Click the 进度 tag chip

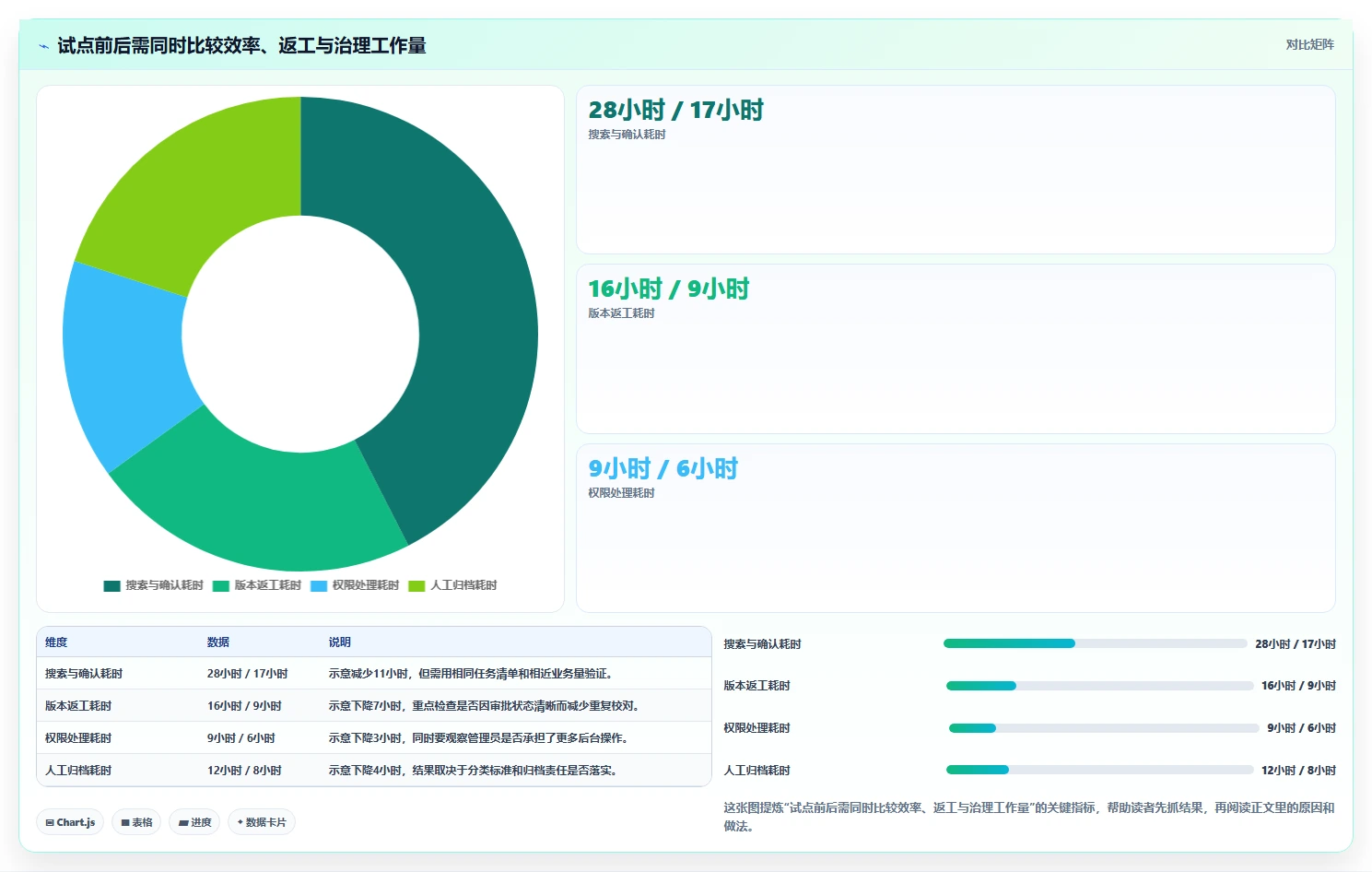click(x=194, y=822)
